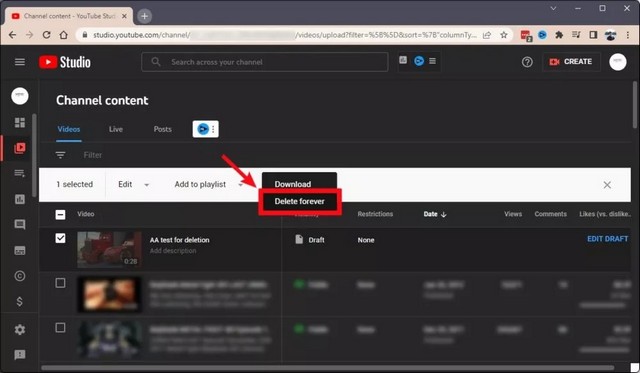Image resolution: width=640 pixels, height=373 pixels.
Task: Click the Restrictions column header
Action: 375,214
